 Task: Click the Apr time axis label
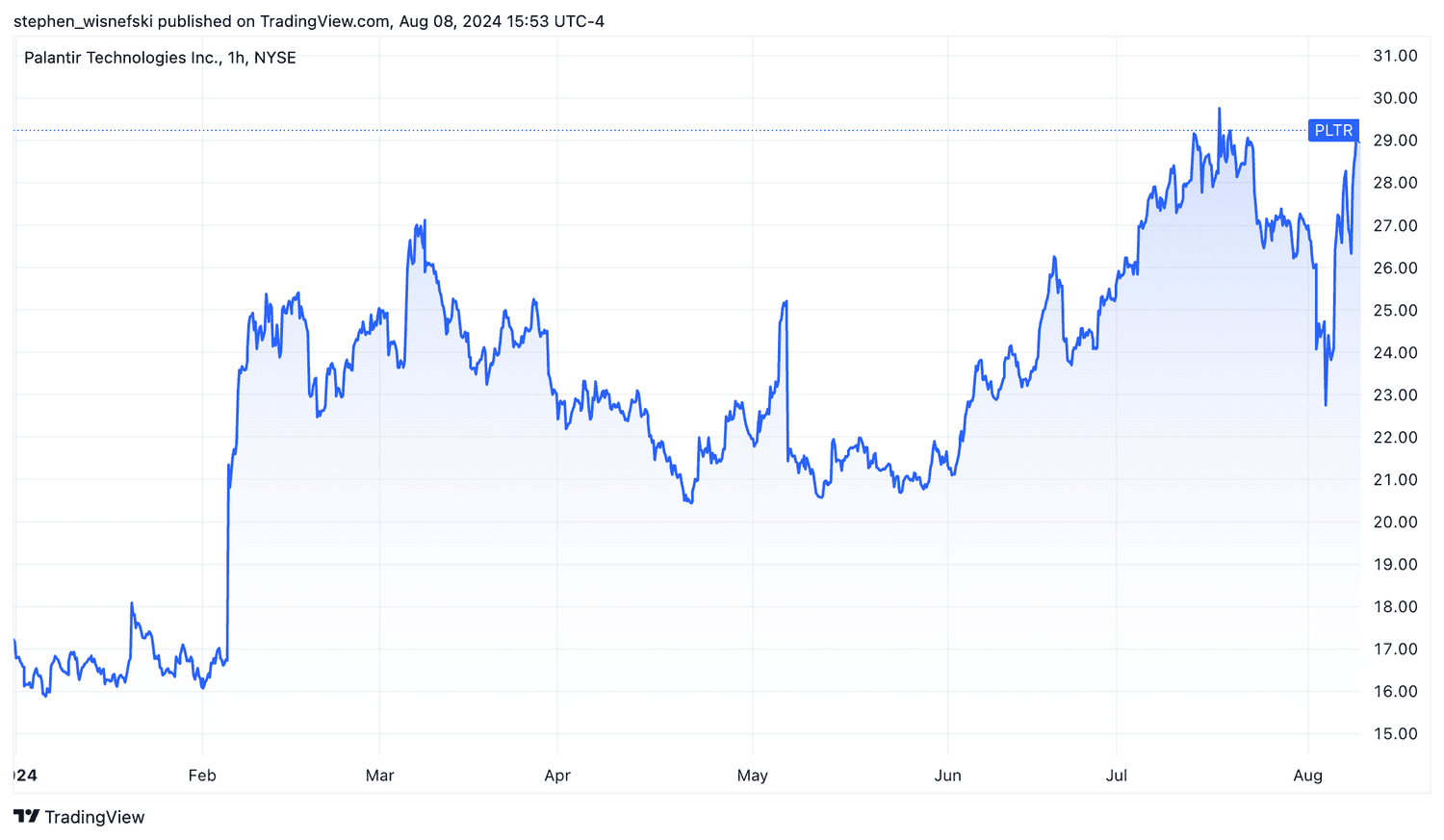[x=557, y=776]
